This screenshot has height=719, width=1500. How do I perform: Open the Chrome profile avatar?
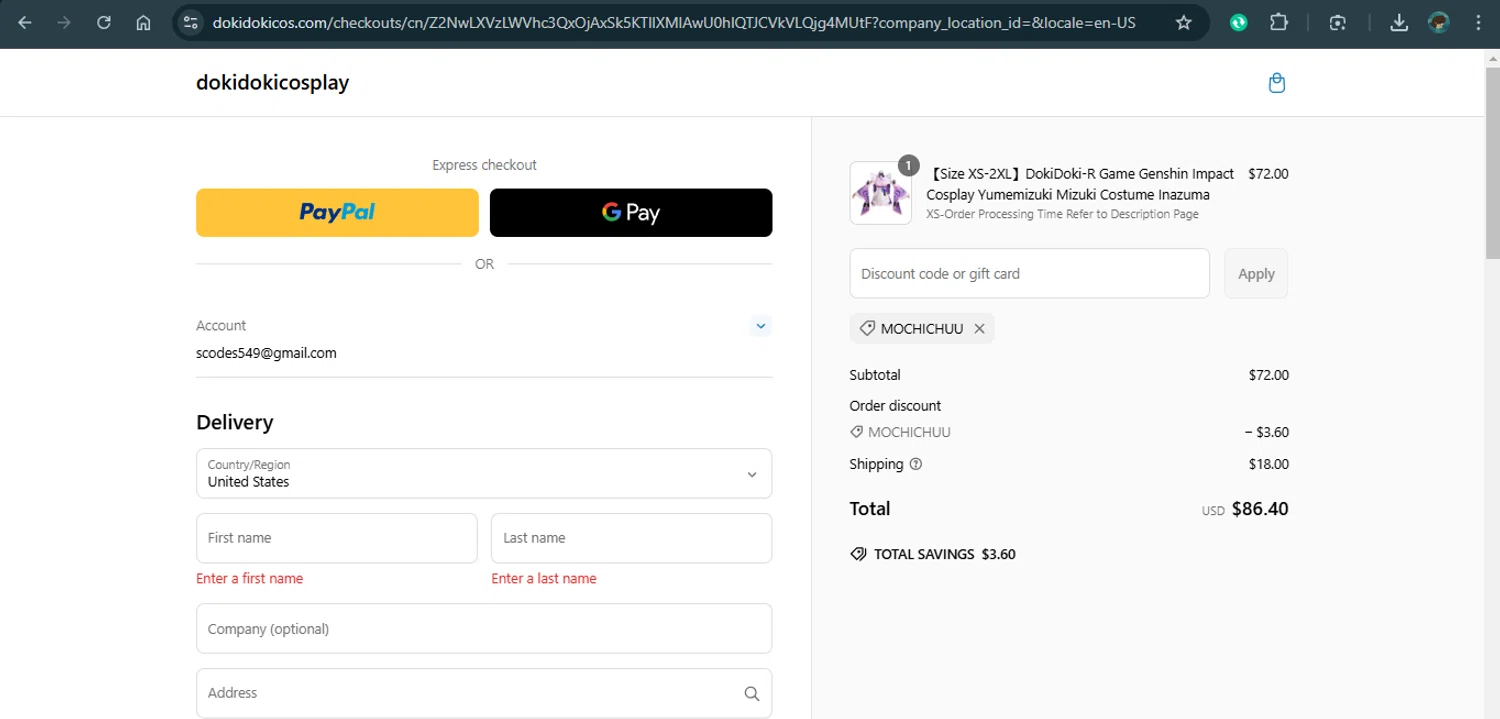1439,22
